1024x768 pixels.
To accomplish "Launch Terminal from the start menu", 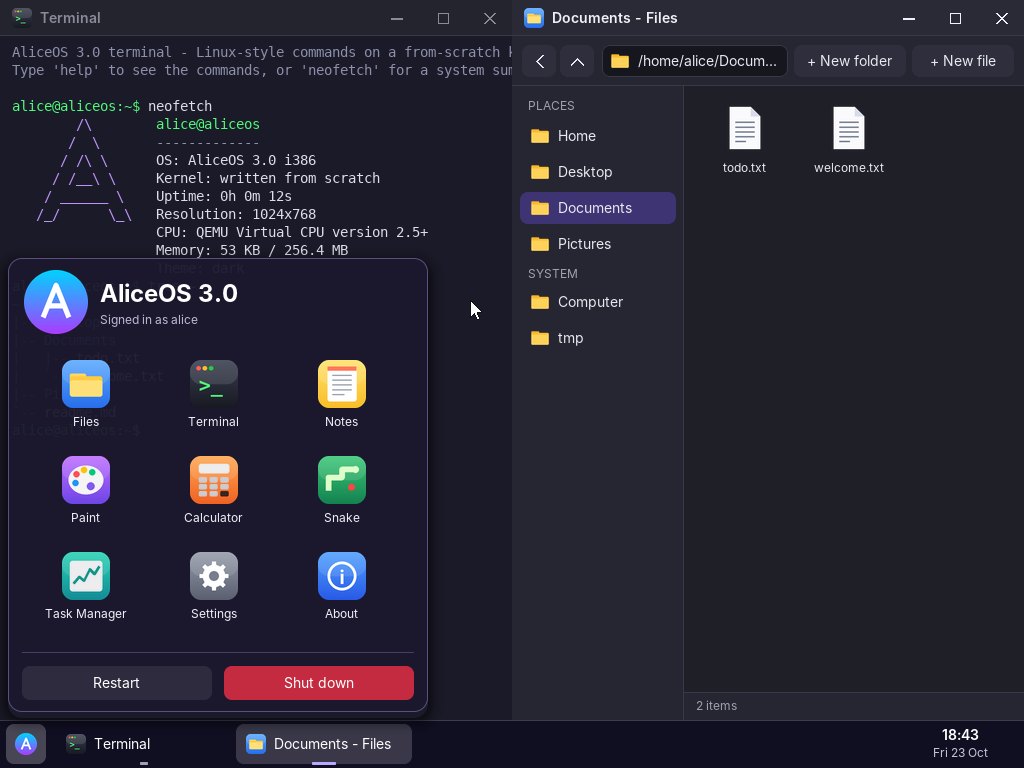I will tap(214, 394).
